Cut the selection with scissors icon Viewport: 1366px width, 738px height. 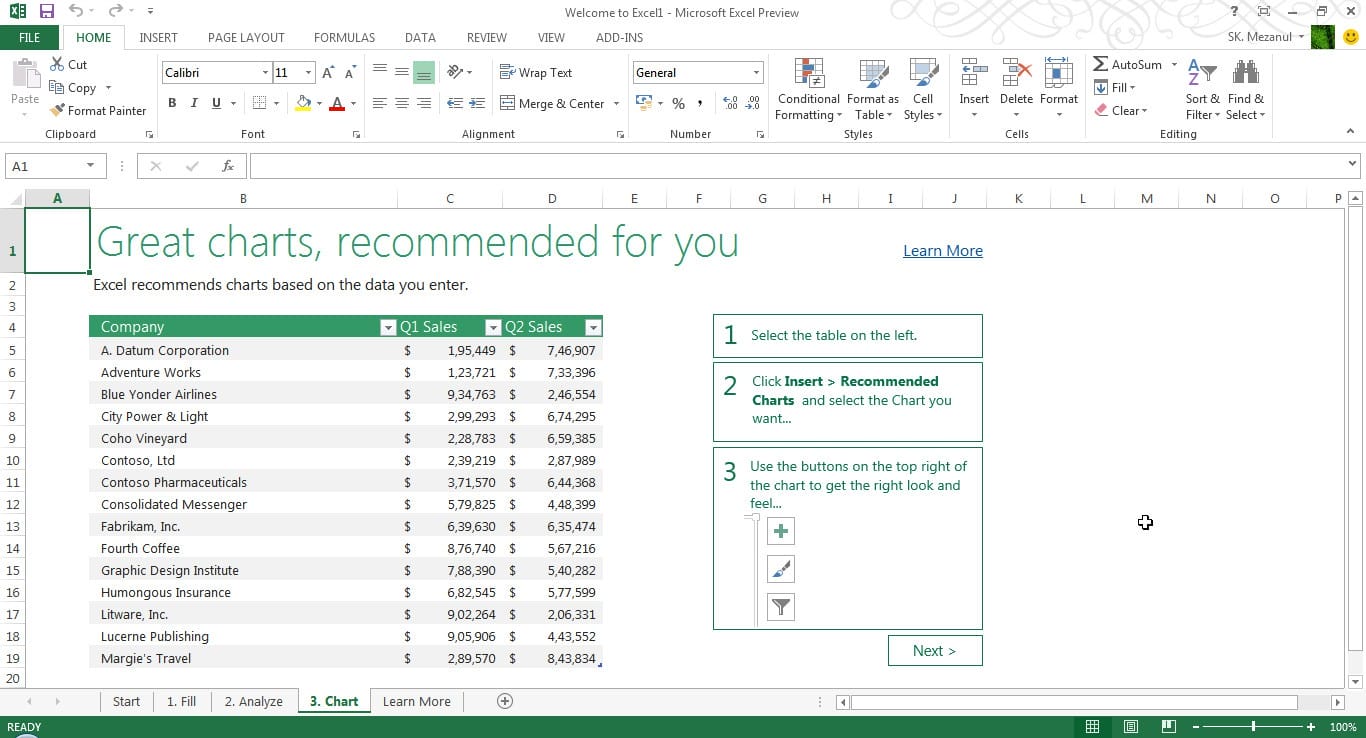(57, 64)
